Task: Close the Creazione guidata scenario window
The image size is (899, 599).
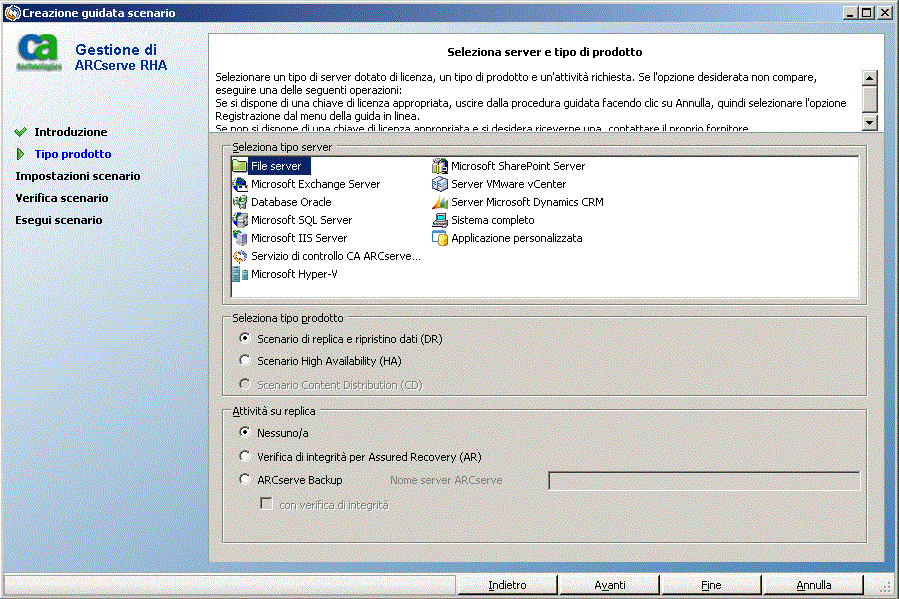Action: click(885, 13)
